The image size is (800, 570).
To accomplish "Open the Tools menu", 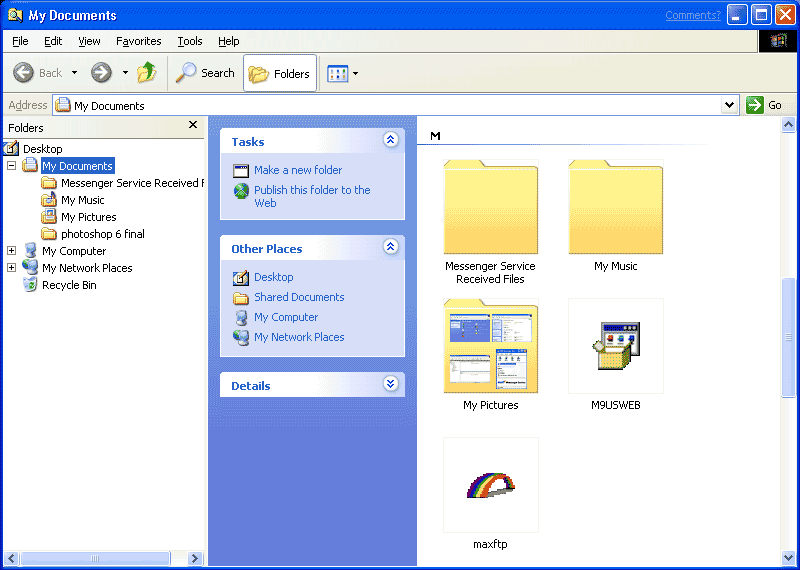I will [x=190, y=41].
